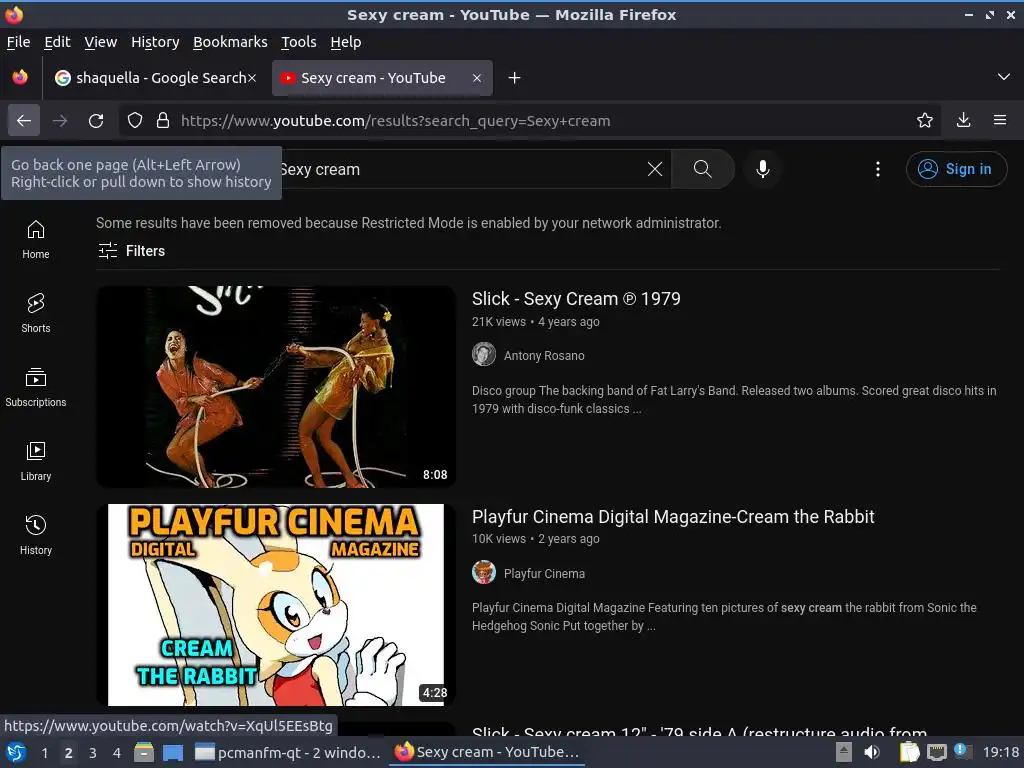
Task: Open the Firefox hamburger application menu
Action: (x=1000, y=121)
